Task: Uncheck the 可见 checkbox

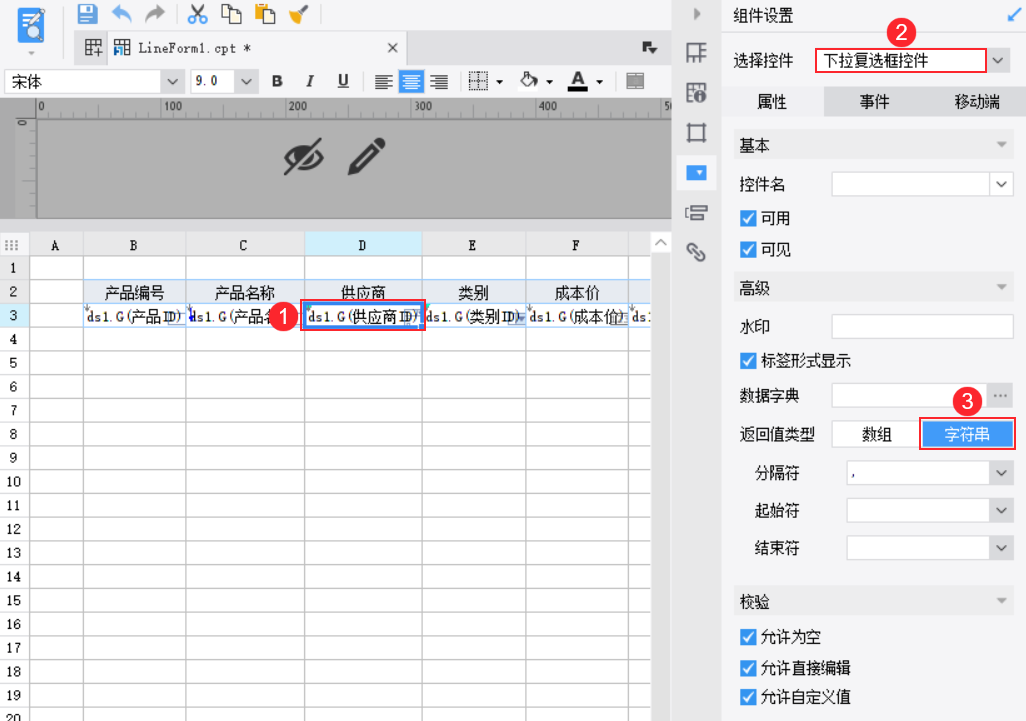Action: [x=748, y=249]
